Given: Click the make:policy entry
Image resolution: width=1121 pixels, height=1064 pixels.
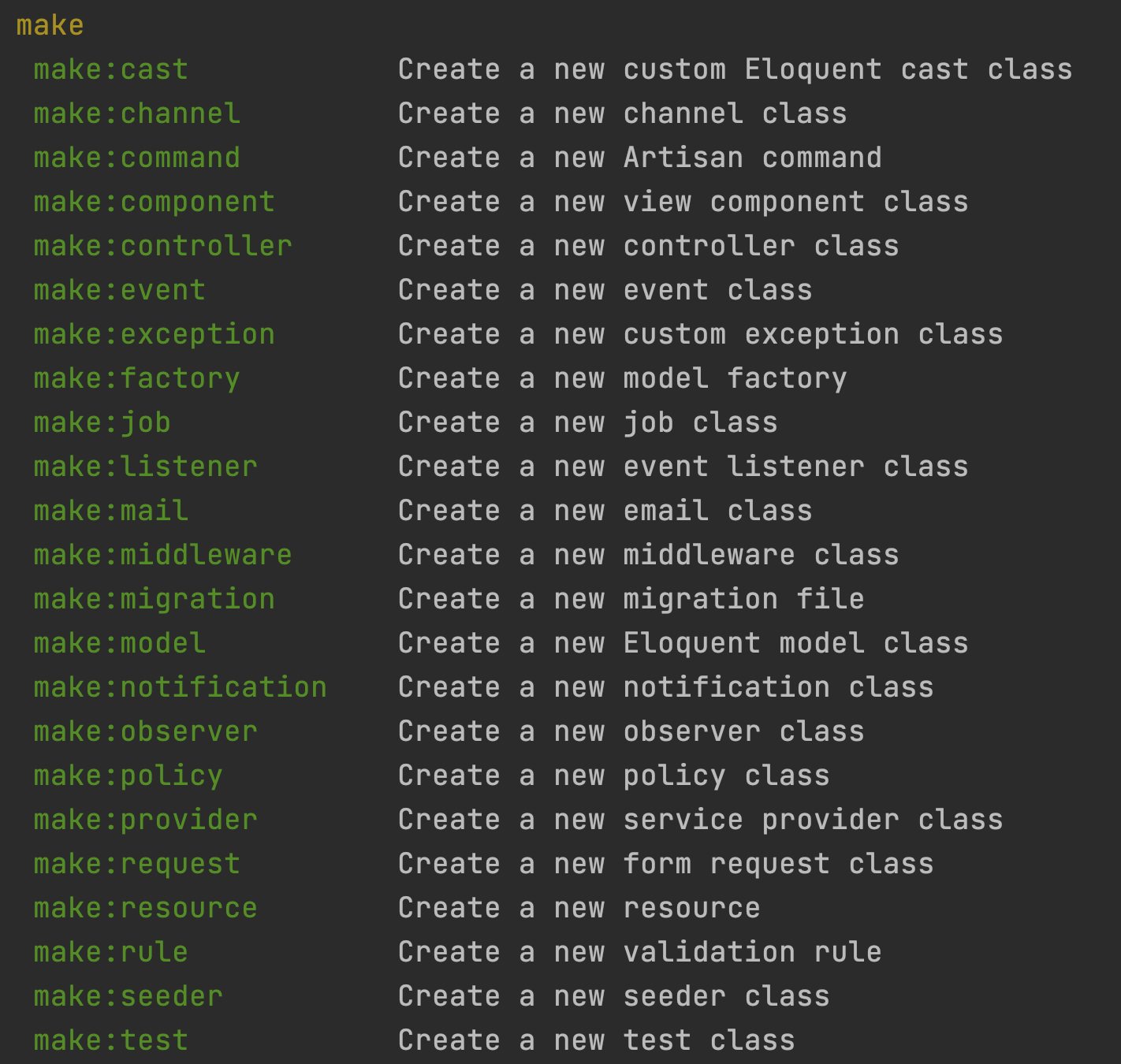Looking at the screenshot, I should click(128, 776).
